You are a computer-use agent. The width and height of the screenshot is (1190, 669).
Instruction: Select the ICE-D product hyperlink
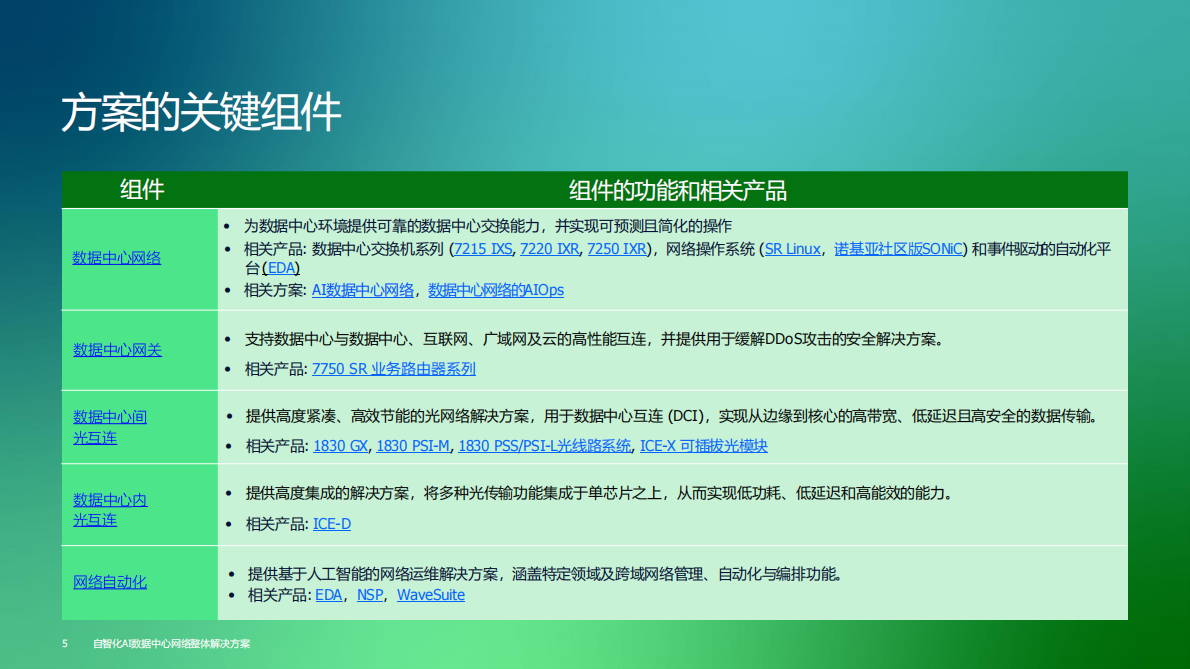click(332, 523)
